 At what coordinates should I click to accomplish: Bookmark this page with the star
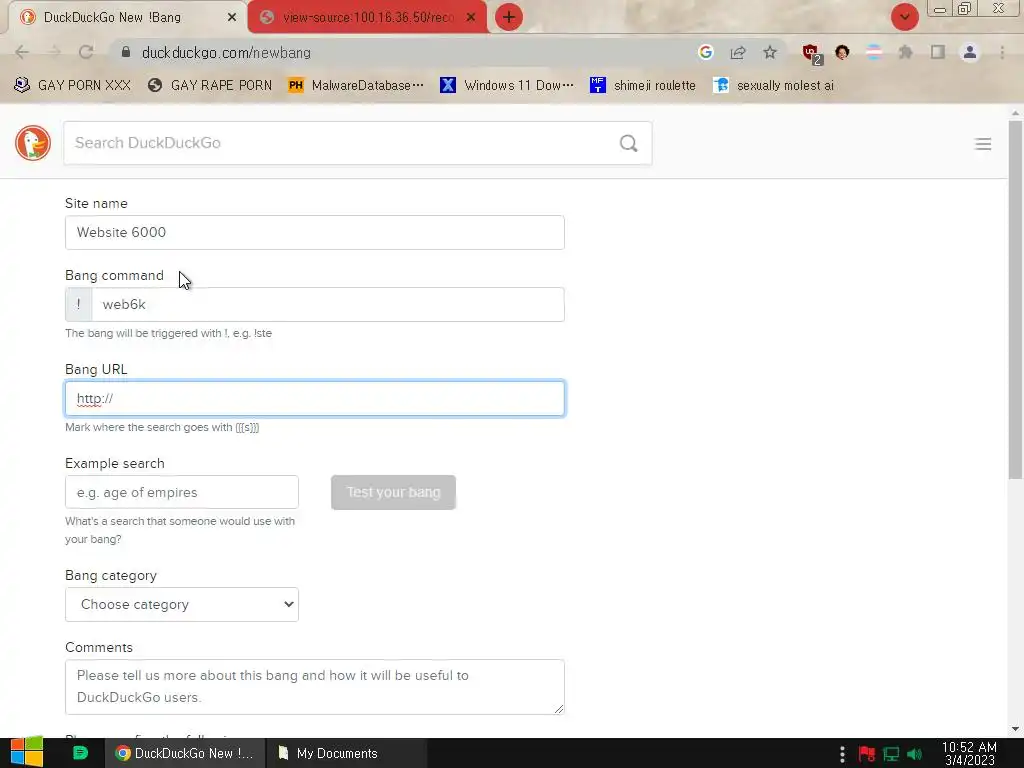click(770, 52)
